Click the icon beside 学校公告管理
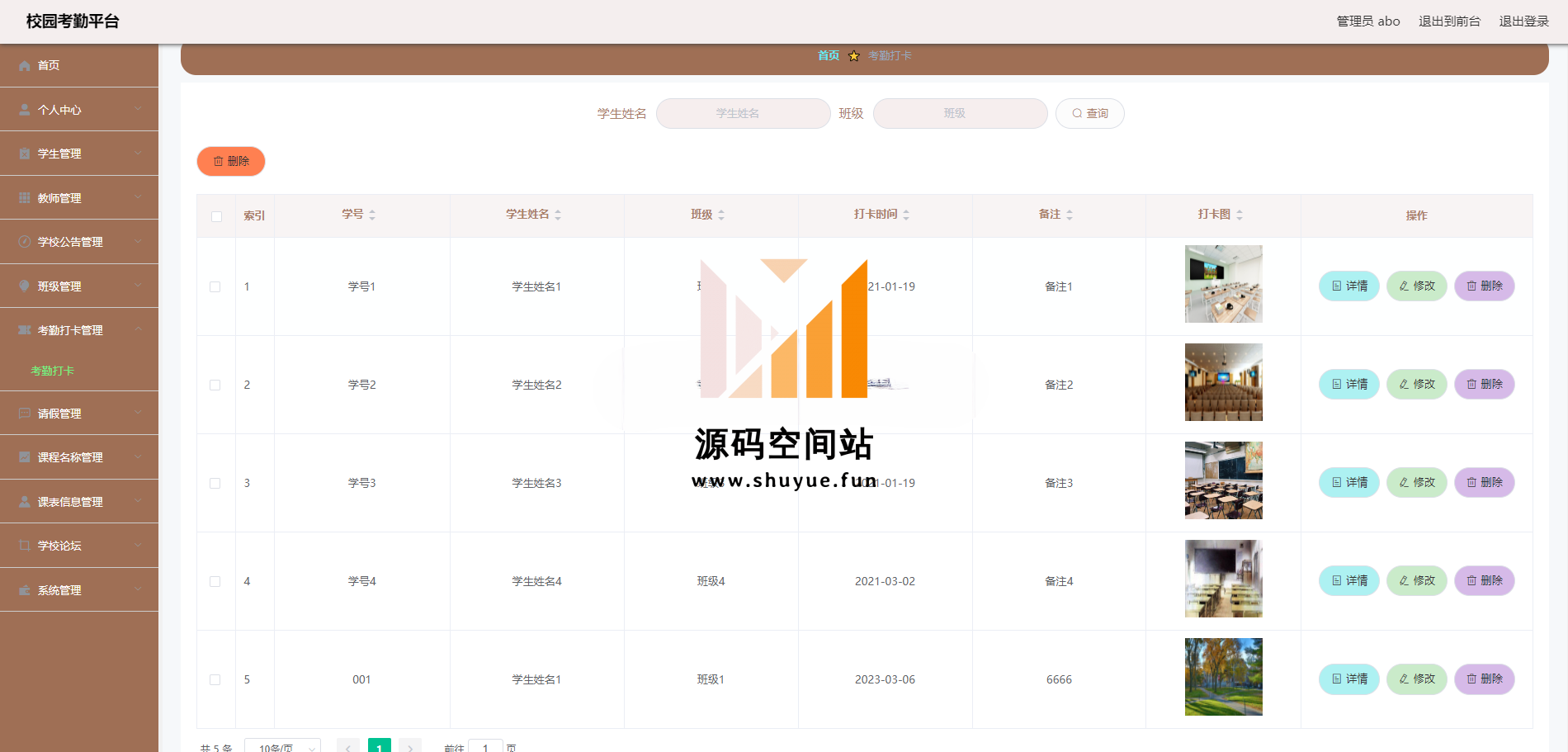 [x=25, y=242]
